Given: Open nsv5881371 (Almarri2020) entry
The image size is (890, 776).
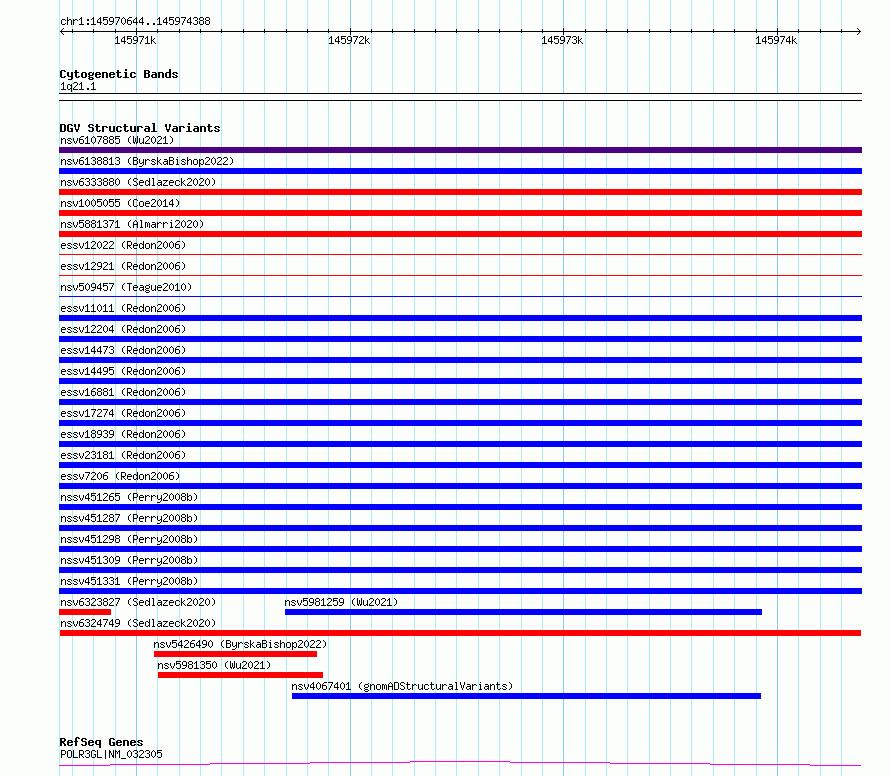Looking at the screenshot, I should 132,224.
